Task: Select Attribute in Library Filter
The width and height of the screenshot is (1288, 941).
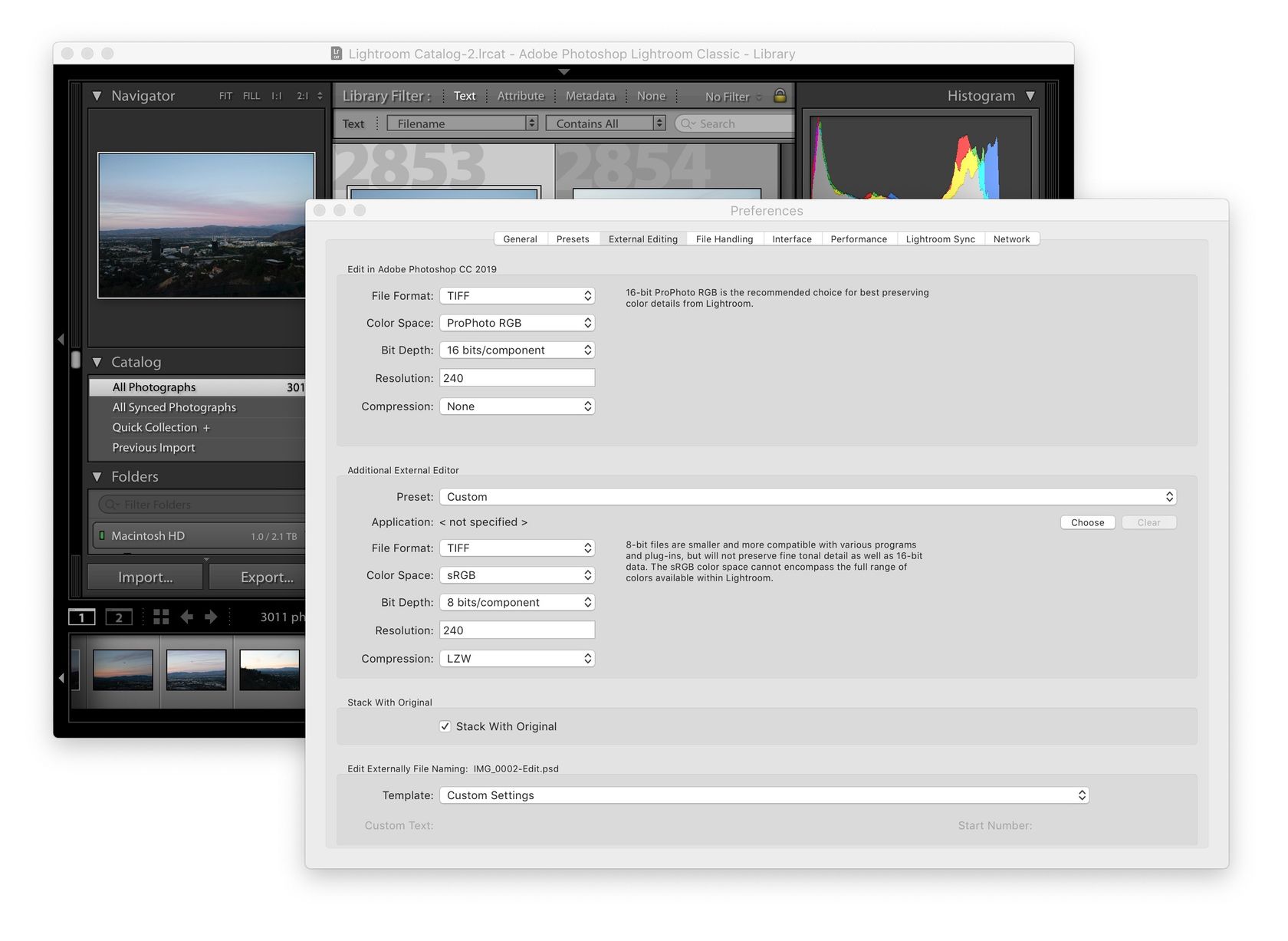Action: pos(521,96)
